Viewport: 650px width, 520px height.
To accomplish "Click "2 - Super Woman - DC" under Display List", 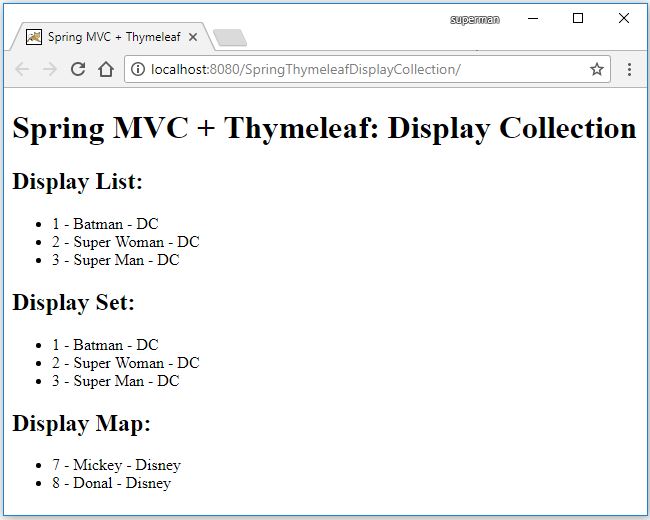I will point(126,242).
